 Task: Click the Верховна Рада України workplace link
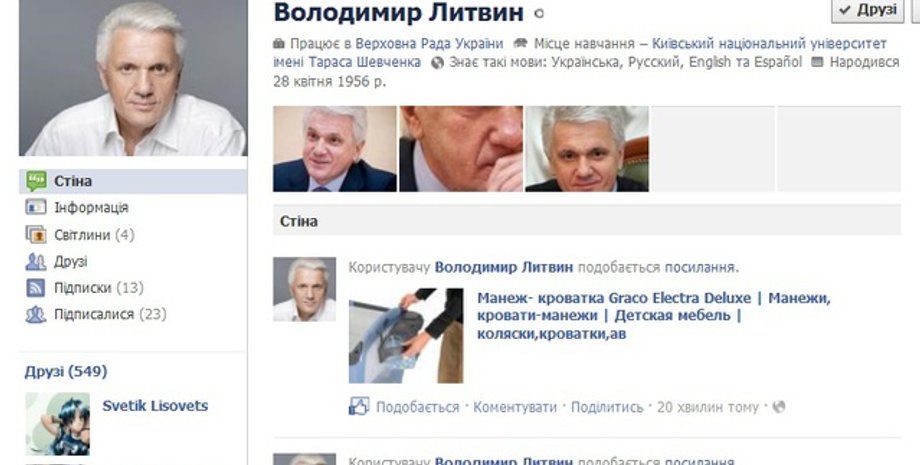point(429,44)
